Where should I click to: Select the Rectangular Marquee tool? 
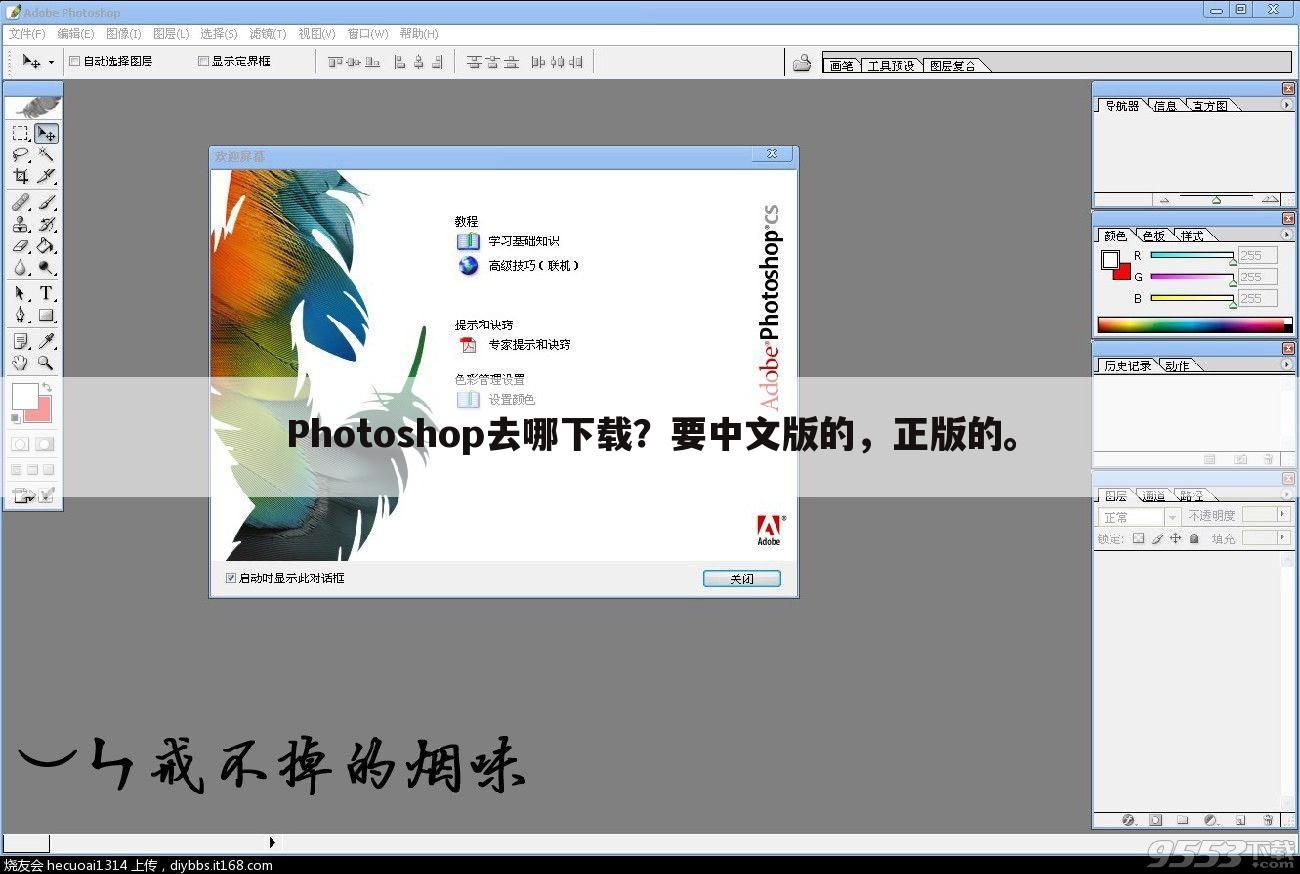(x=20, y=133)
